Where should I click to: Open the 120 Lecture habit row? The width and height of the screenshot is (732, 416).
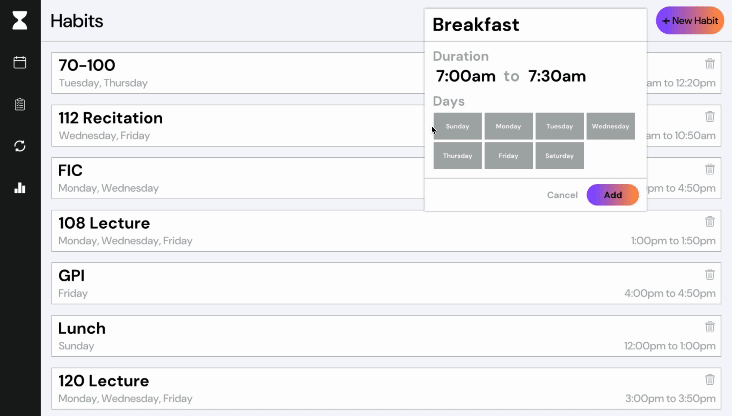tap(386, 388)
